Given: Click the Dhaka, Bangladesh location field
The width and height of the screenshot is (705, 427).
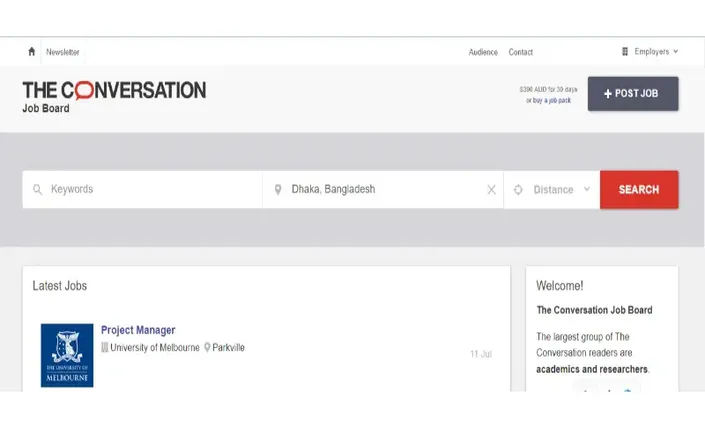Looking at the screenshot, I should click(383, 189).
